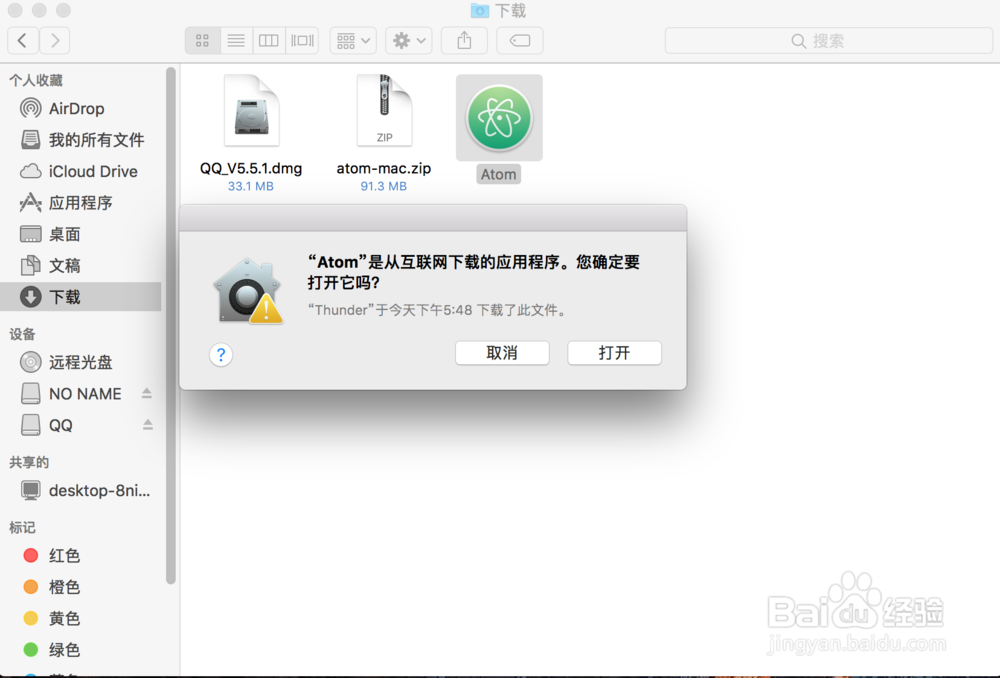Screen dimensions: 1000x678
Task: Confirm opening Atom with 打开
Action: pos(614,352)
